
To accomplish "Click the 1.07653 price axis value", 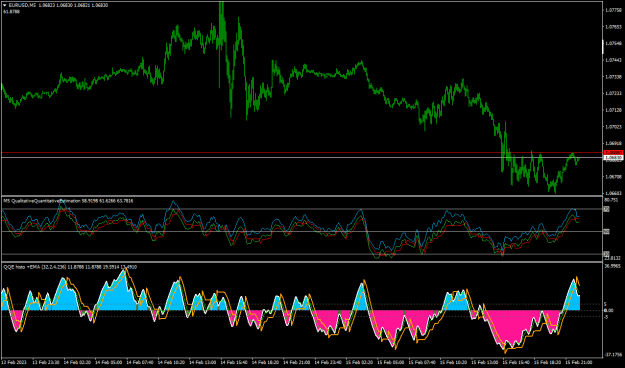I will coord(613,27).
